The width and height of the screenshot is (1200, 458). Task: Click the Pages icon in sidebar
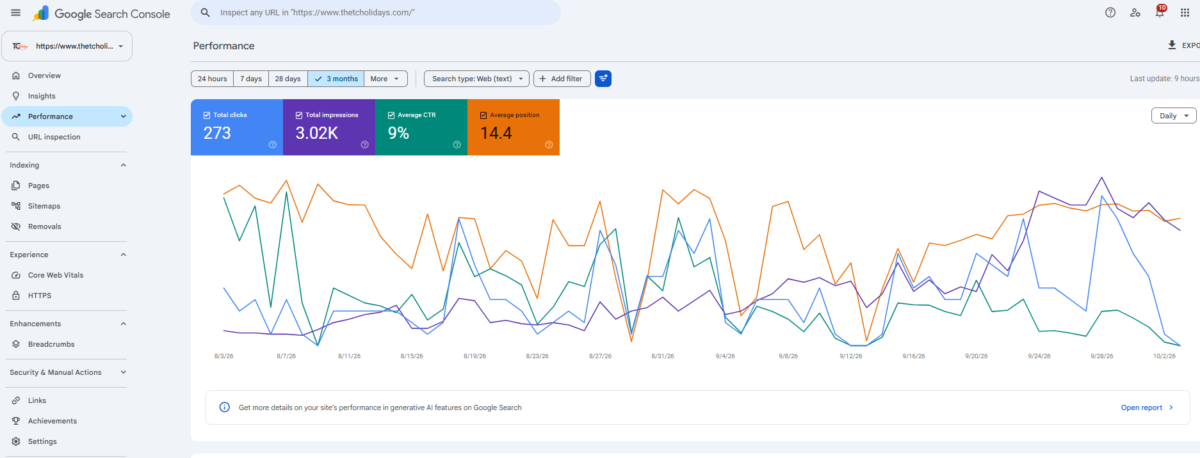pos(16,186)
